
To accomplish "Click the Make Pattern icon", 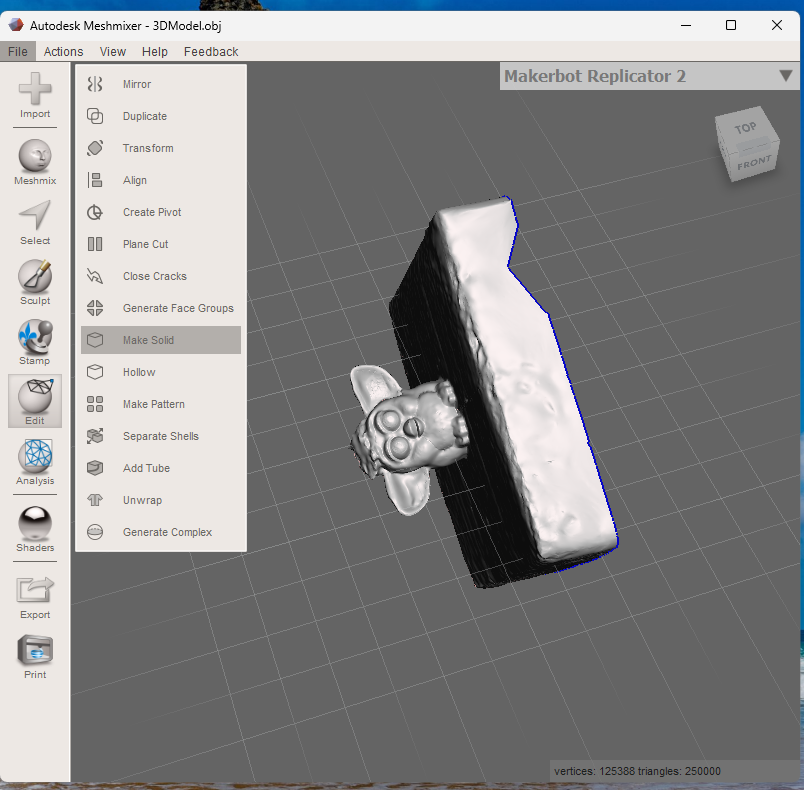I will pyautogui.click(x=95, y=404).
